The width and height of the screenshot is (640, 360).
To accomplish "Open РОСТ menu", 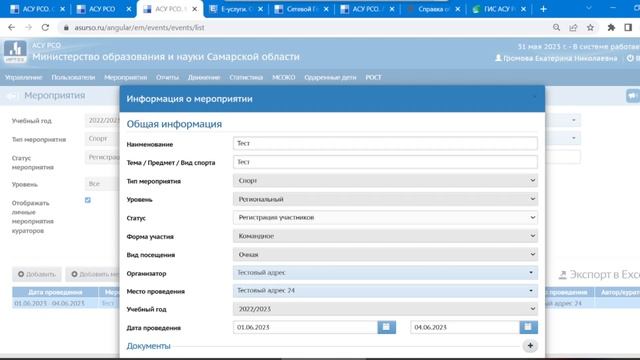I will point(373,77).
